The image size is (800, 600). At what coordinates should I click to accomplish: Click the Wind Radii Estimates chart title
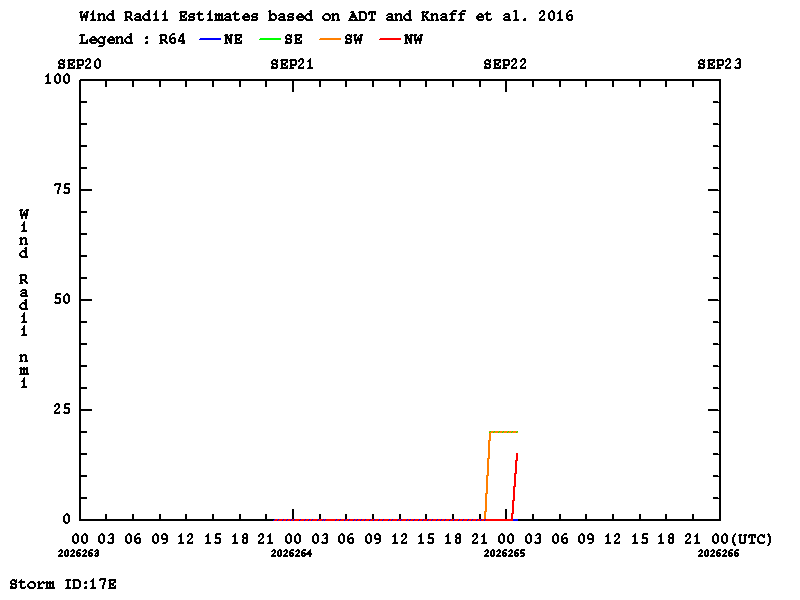click(326, 16)
